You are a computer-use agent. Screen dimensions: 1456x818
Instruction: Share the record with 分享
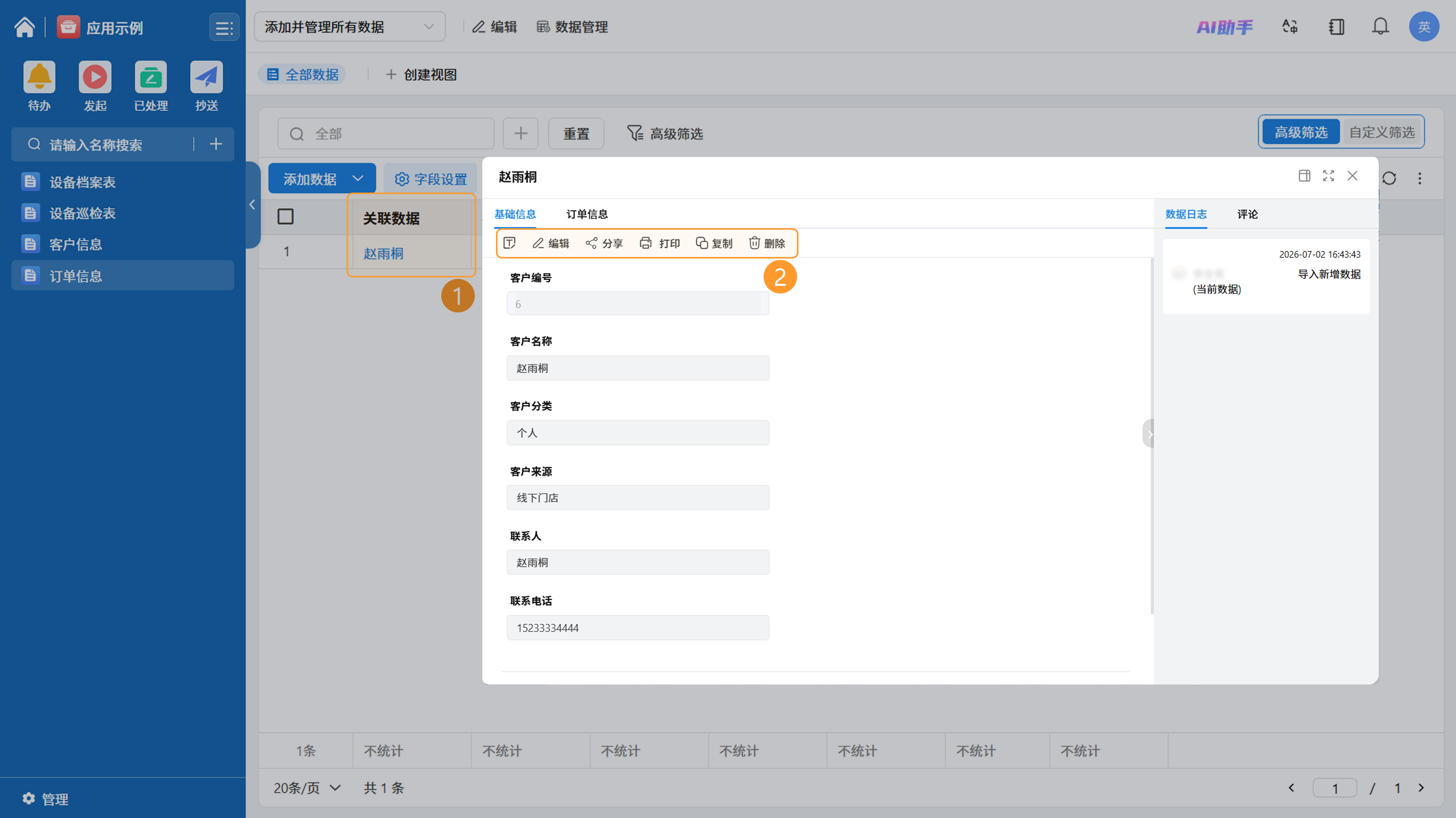pyautogui.click(x=604, y=243)
